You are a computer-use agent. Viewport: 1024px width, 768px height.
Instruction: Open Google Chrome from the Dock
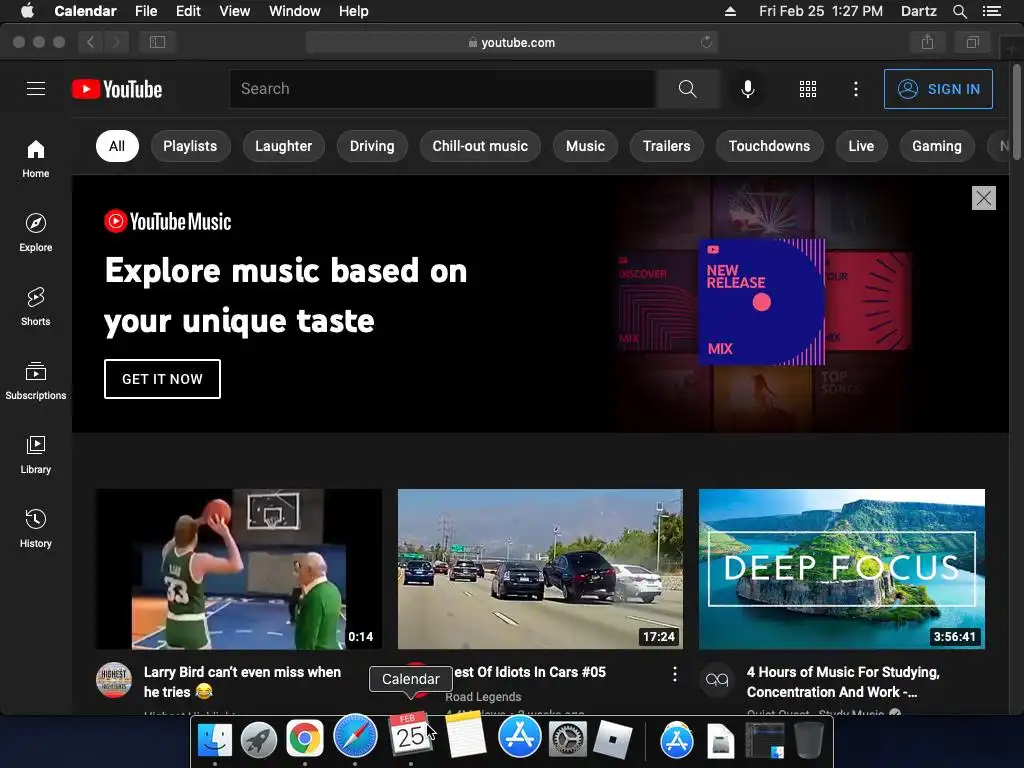coord(304,739)
